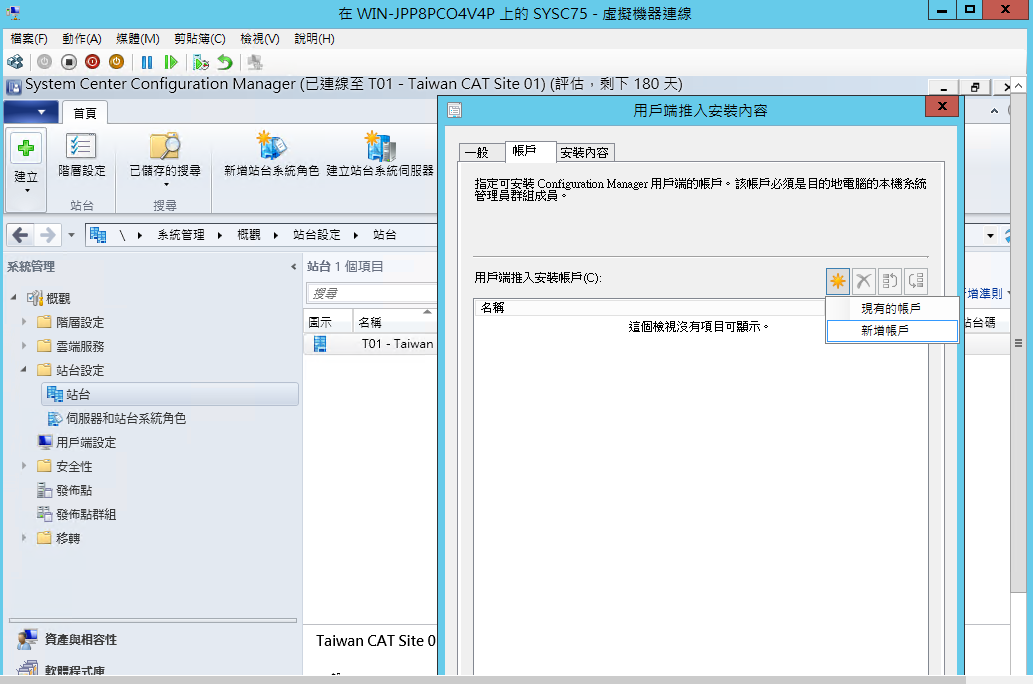Choose 現有的帳戶 from the menu

[x=892, y=308]
